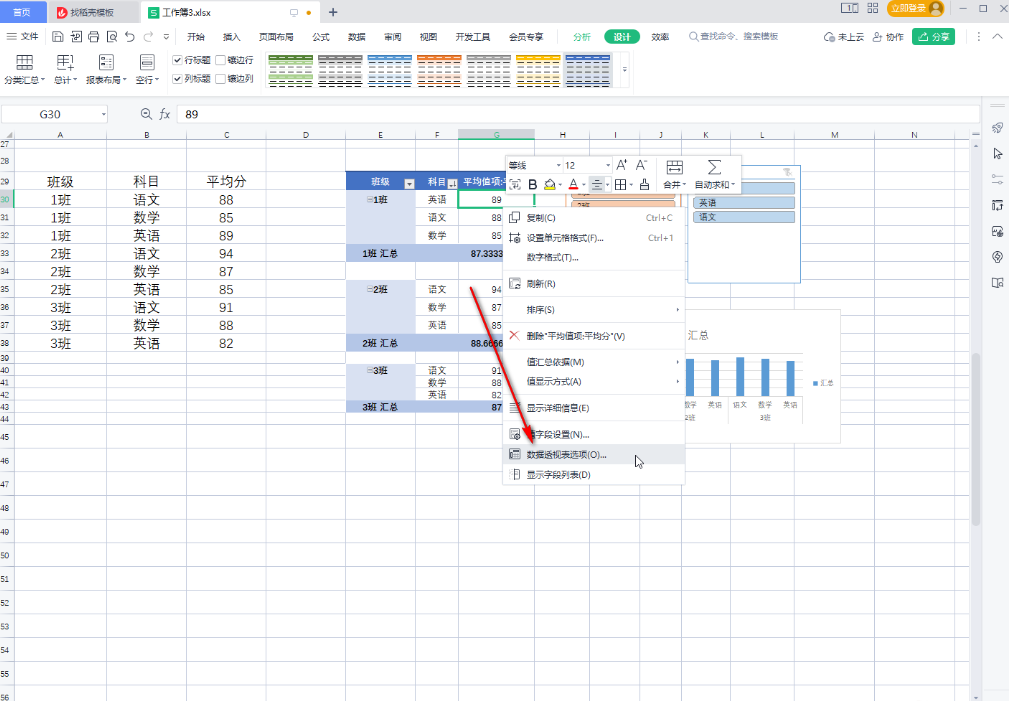Switch to the 插入 ribbon tab
Image resolution: width=1009 pixels, height=701 pixels.
click(232, 37)
